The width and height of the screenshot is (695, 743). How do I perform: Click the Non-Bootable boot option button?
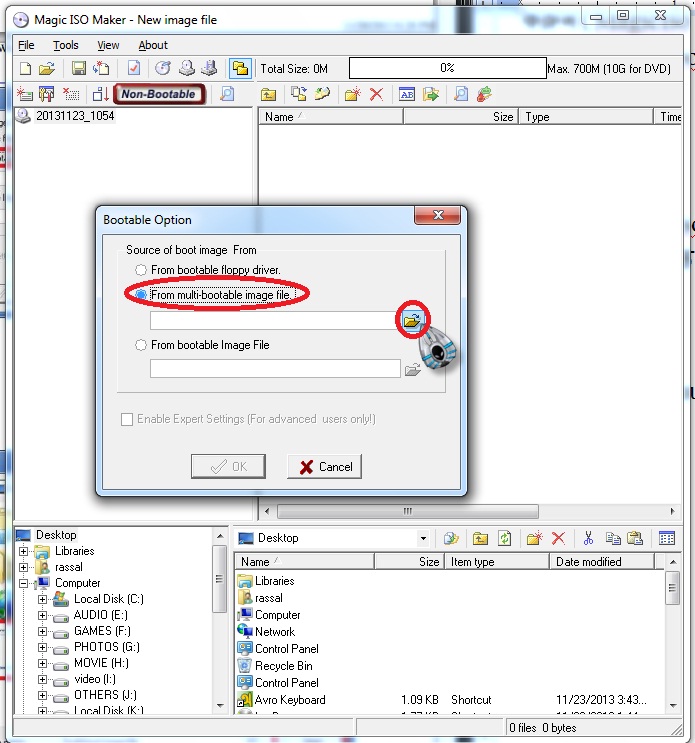pyautogui.click(x=159, y=94)
